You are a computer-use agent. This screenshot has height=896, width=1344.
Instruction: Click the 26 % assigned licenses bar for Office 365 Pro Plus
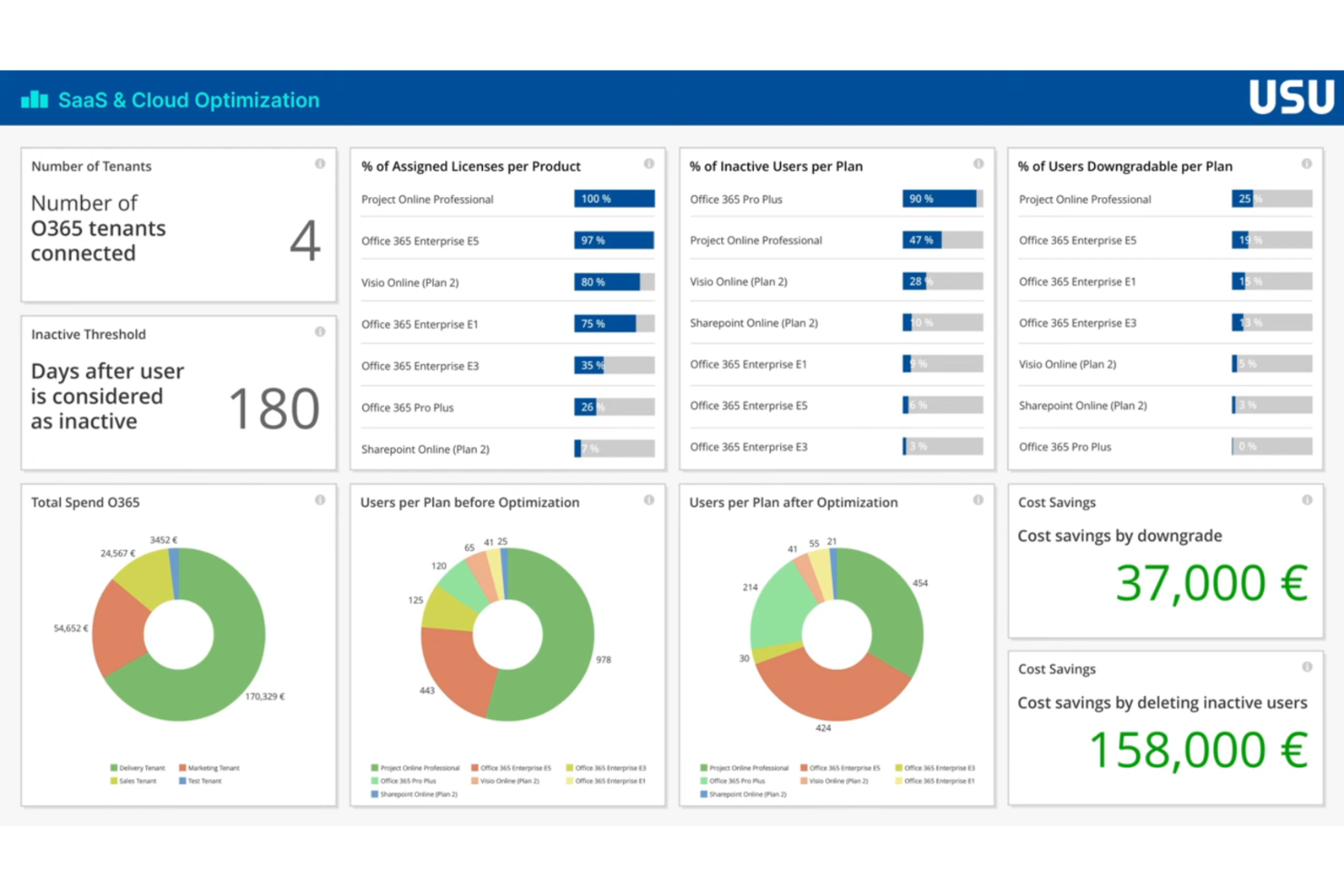(614, 408)
